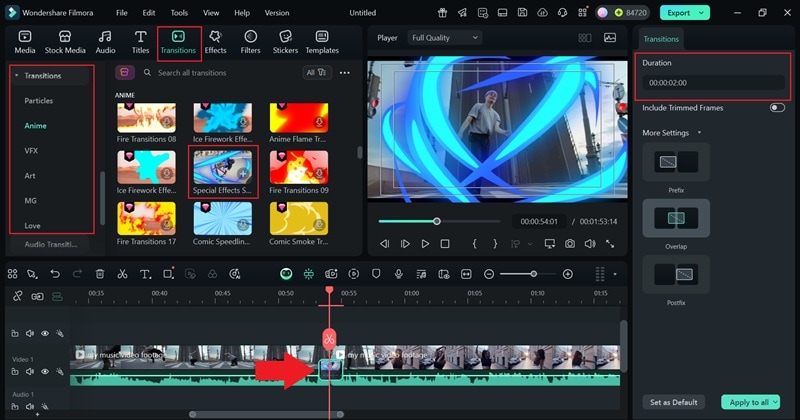This screenshot has height=420, width=800.
Task: Lock the Video 1 track
Action: coord(15,372)
